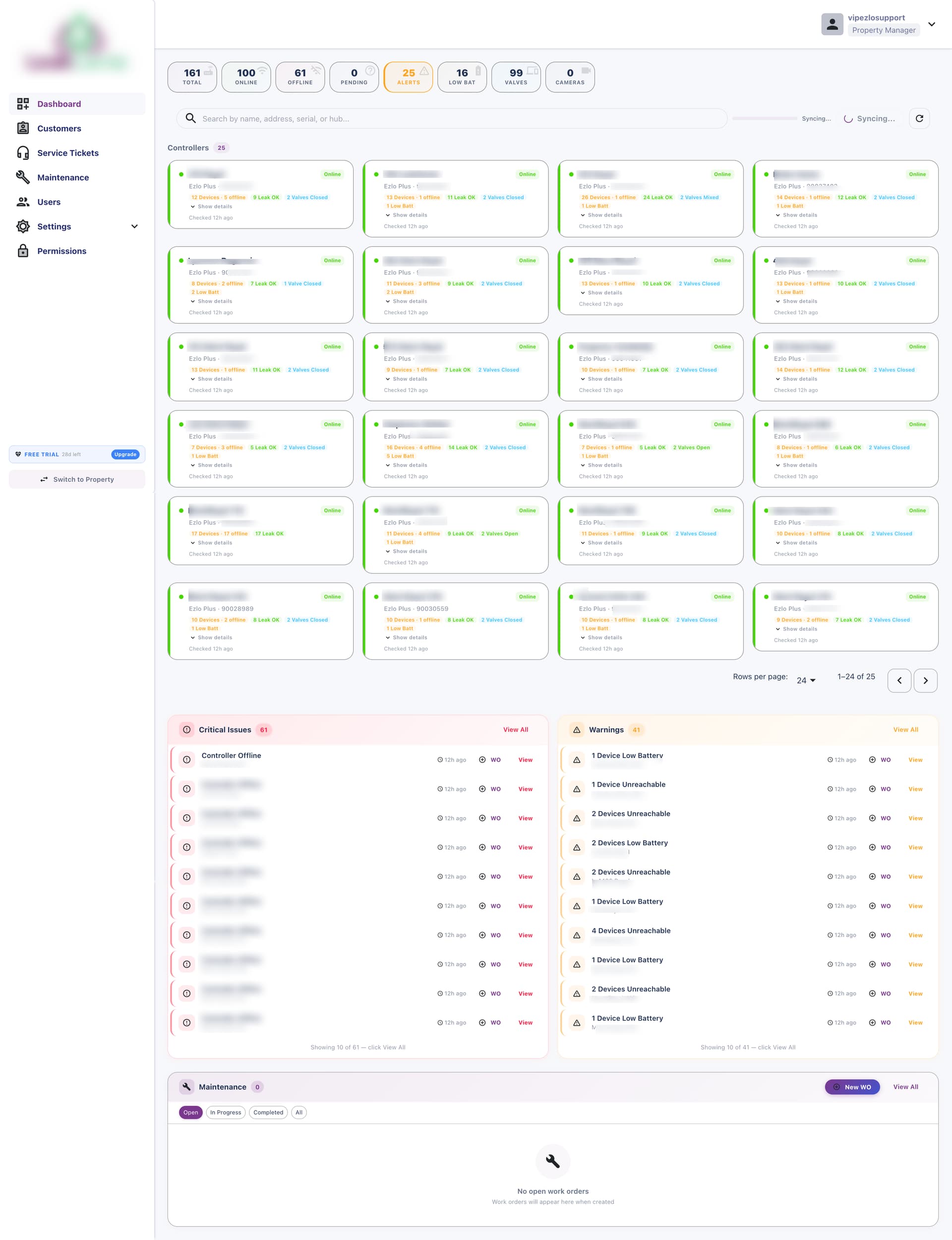
Task: Open the vipezlosupport account dropdown arrow
Action: (x=932, y=24)
